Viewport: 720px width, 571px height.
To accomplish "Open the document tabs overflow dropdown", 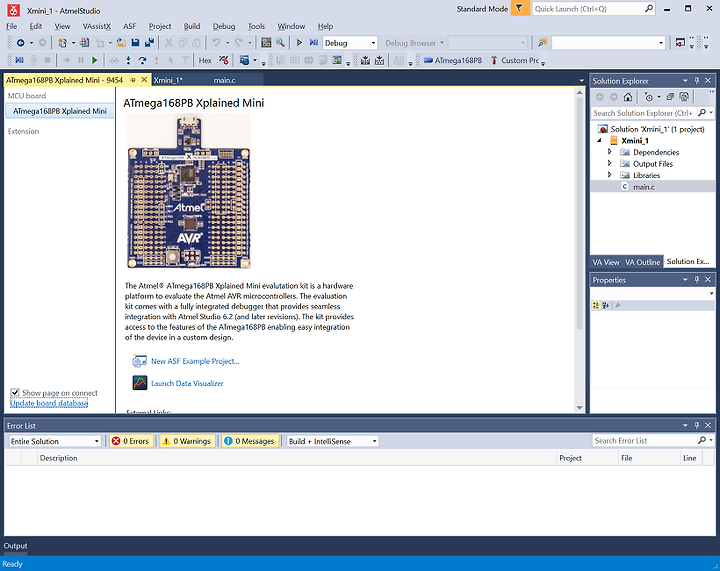I will pyautogui.click(x=581, y=81).
